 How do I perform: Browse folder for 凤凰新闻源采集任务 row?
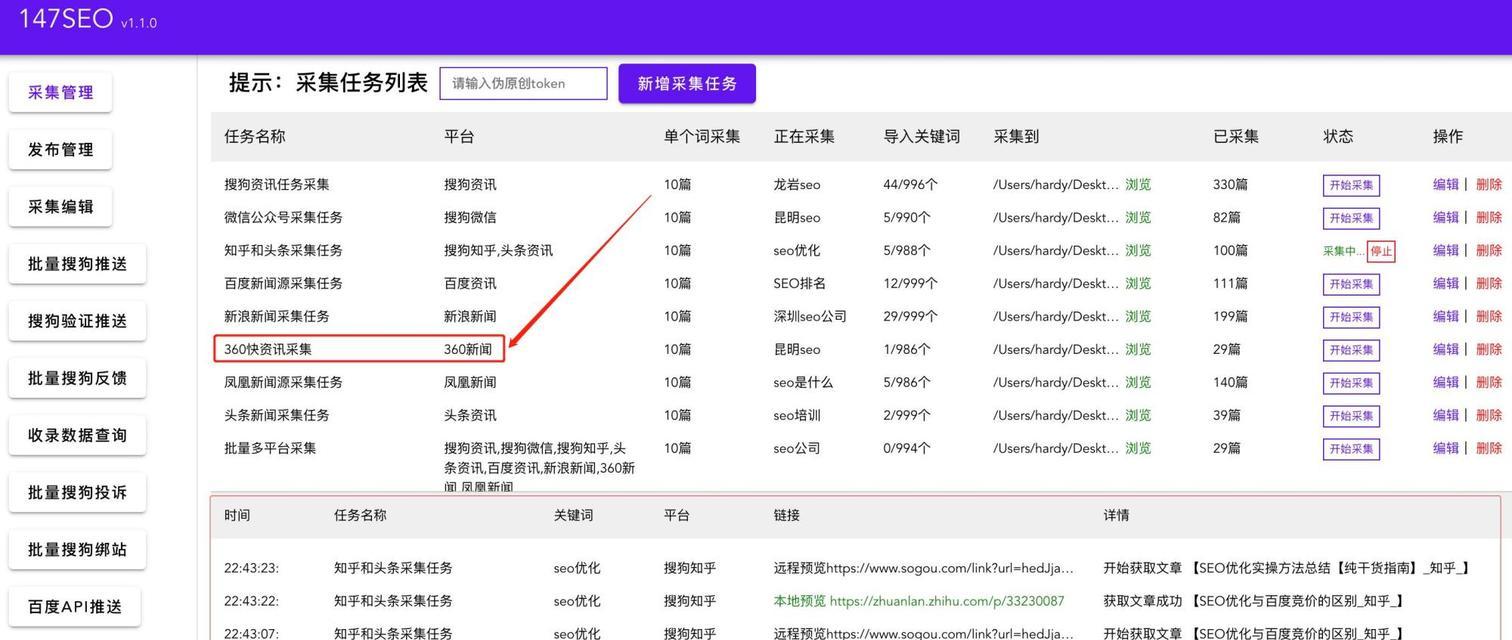1138,382
